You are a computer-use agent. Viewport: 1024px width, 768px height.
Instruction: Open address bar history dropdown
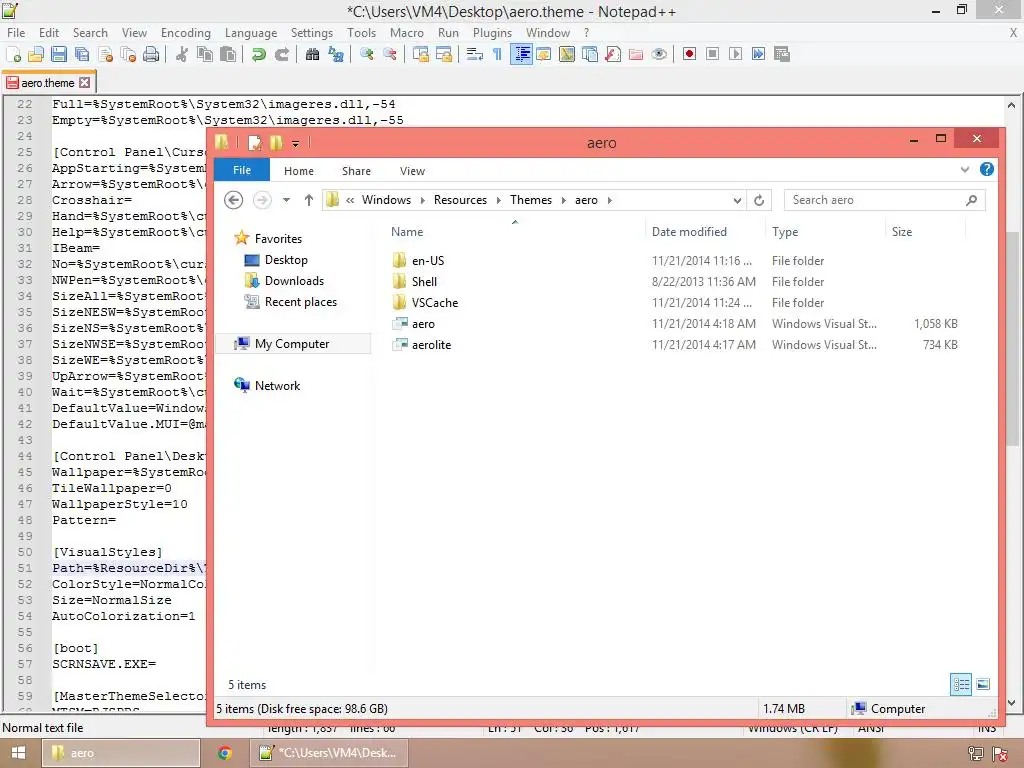tap(737, 200)
